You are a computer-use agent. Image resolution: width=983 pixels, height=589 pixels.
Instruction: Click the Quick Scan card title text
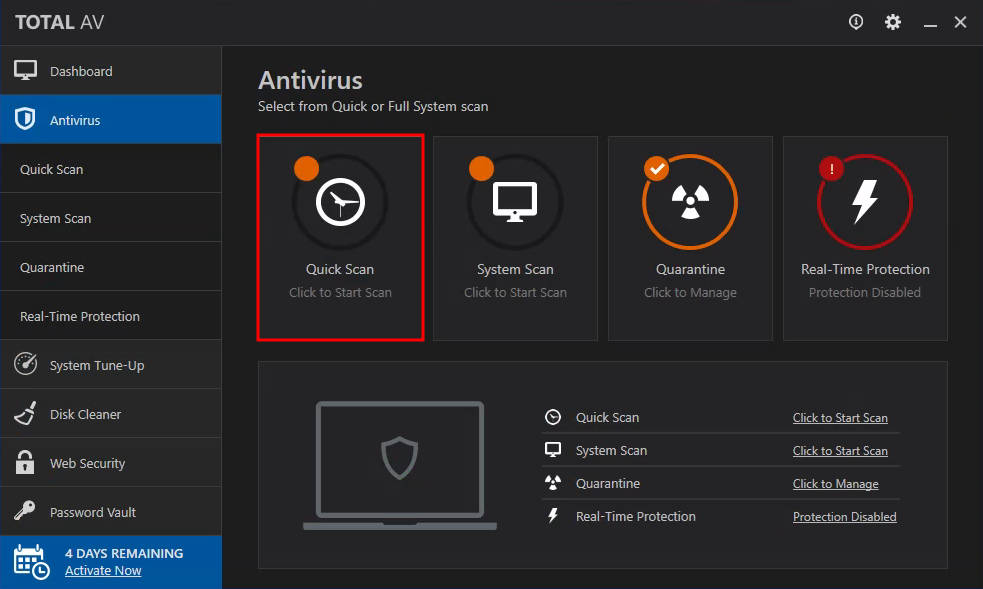point(340,269)
